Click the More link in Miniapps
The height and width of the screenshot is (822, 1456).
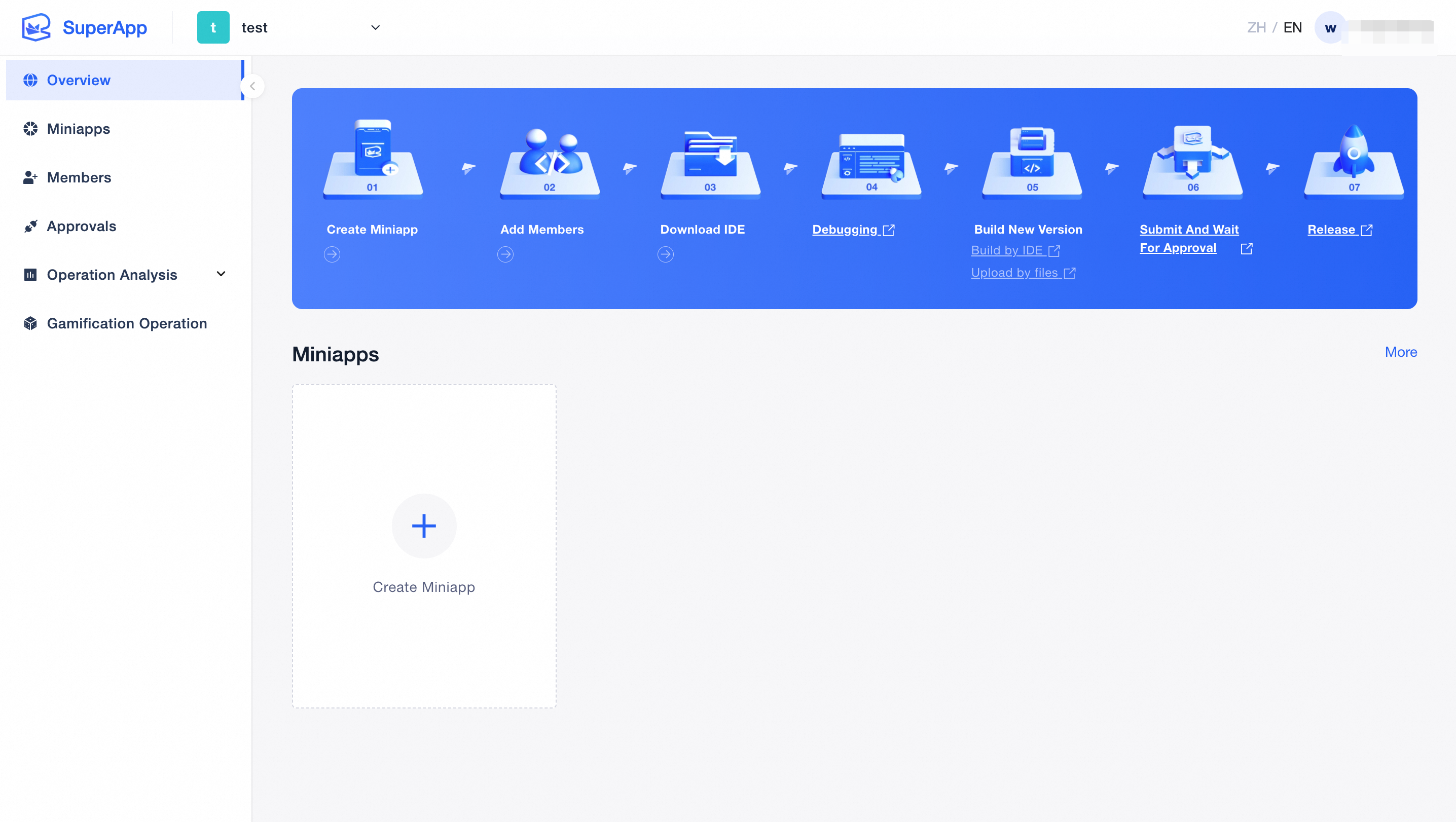[1400, 352]
